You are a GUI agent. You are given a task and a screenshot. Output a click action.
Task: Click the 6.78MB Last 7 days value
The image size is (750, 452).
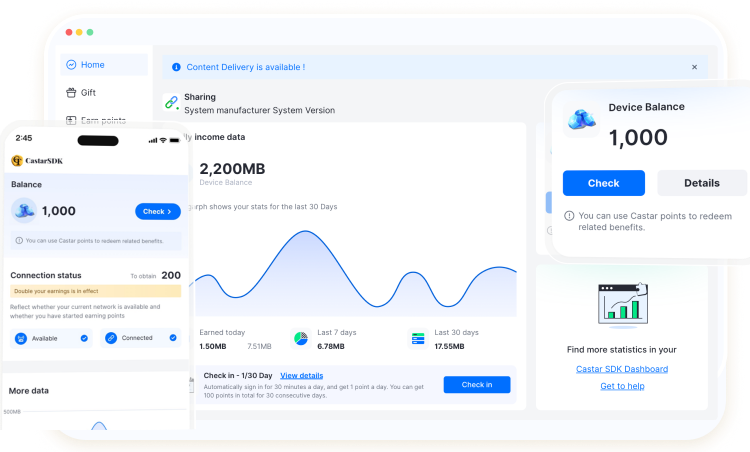pyautogui.click(x=331, y=346)
